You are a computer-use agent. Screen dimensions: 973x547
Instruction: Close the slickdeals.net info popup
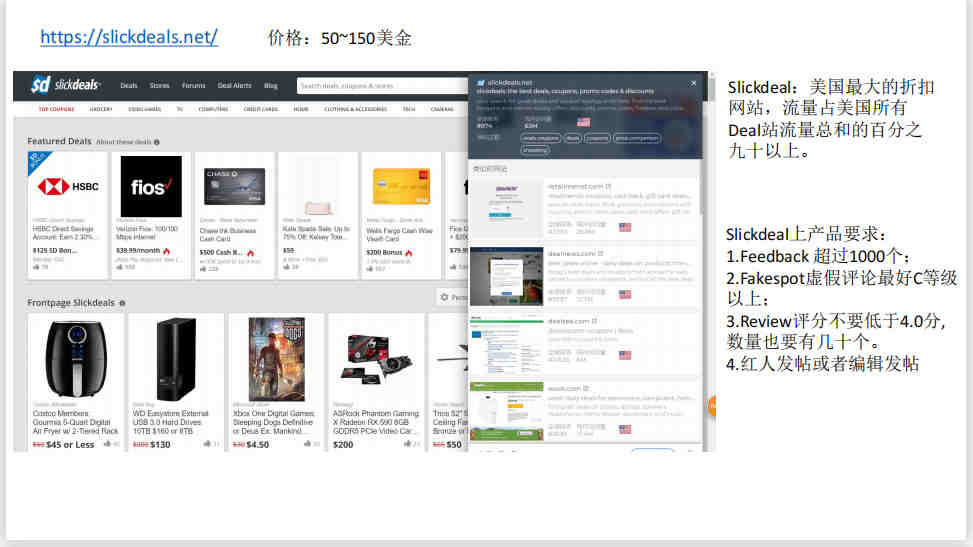click(693, 83)
